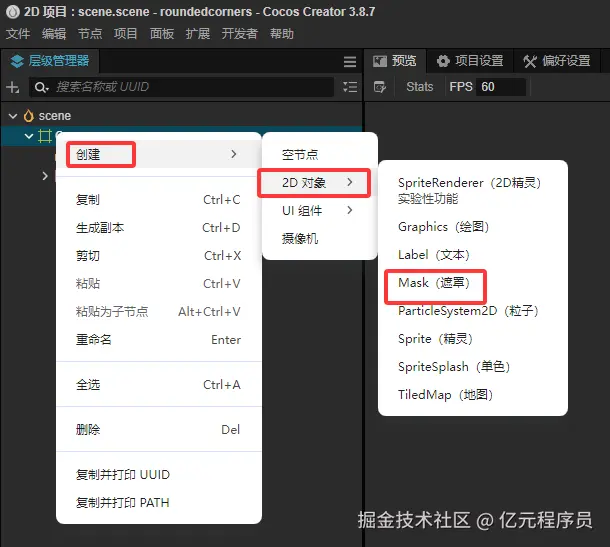This screenshot has width=610, height=547.
Task: Select UI 组件 in create submenu
Action: tap(320, 210)
